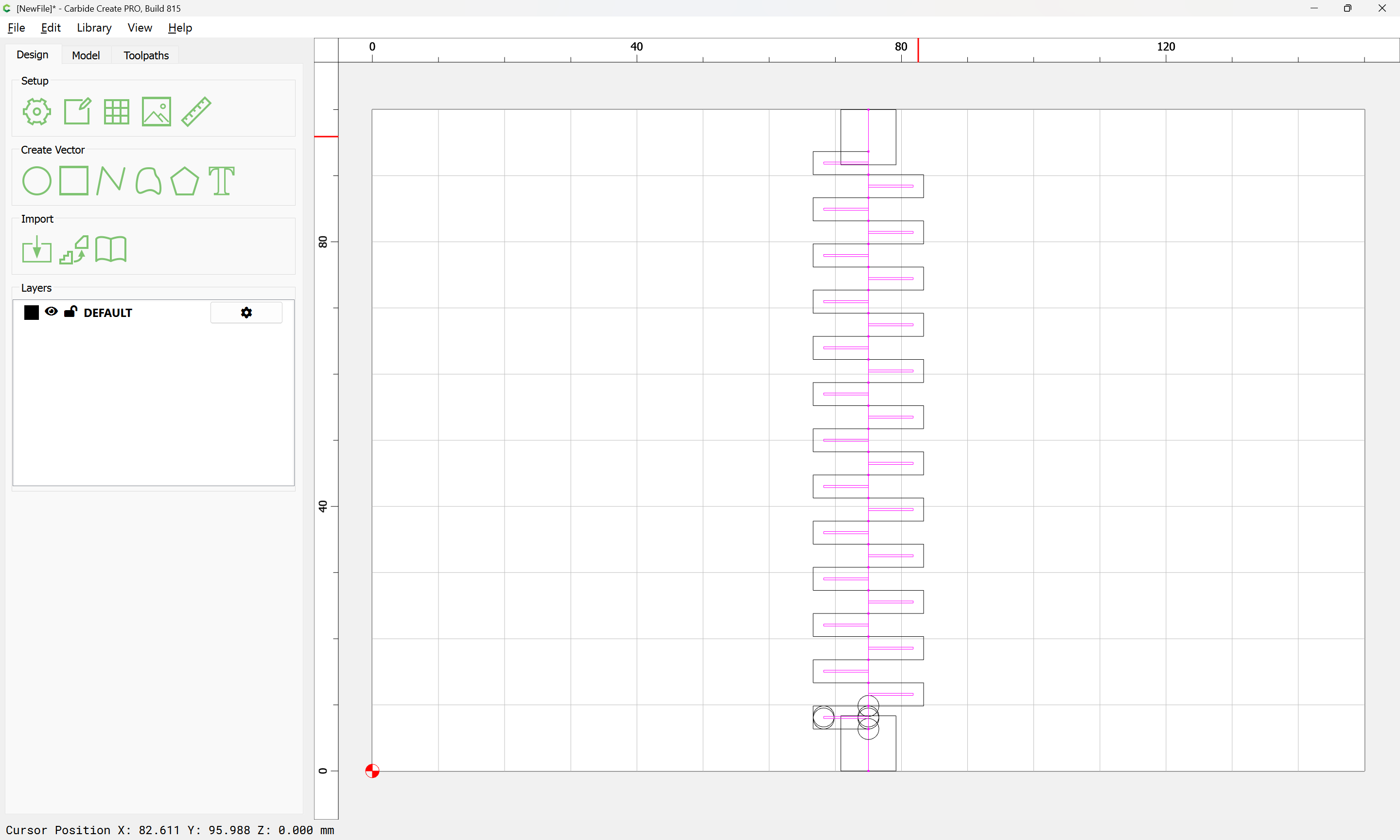Select the Rectangle vector tool
The image size is (1400, 840).
point(74,180)
